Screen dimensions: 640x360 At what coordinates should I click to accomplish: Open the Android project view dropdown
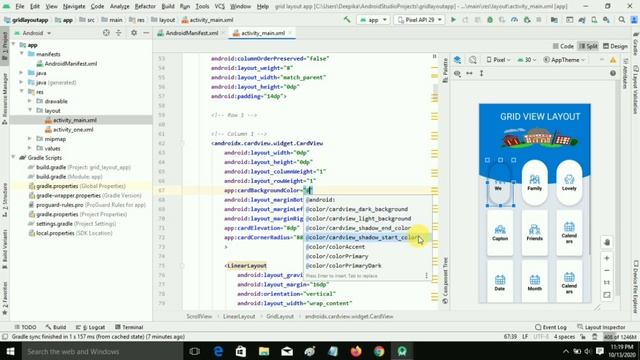[33, 33]
